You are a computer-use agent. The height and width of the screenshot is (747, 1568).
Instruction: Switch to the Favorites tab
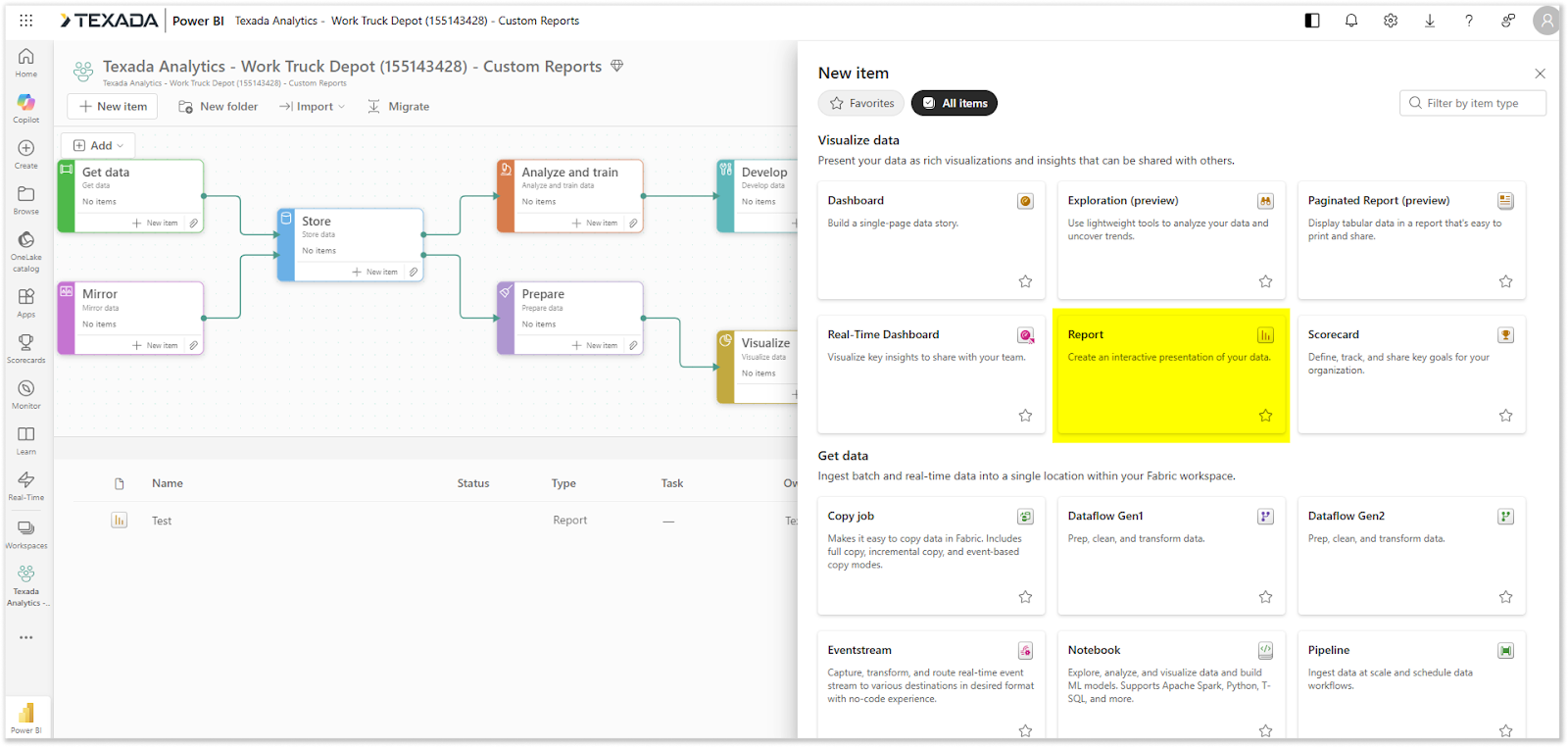tap(861, 103)
